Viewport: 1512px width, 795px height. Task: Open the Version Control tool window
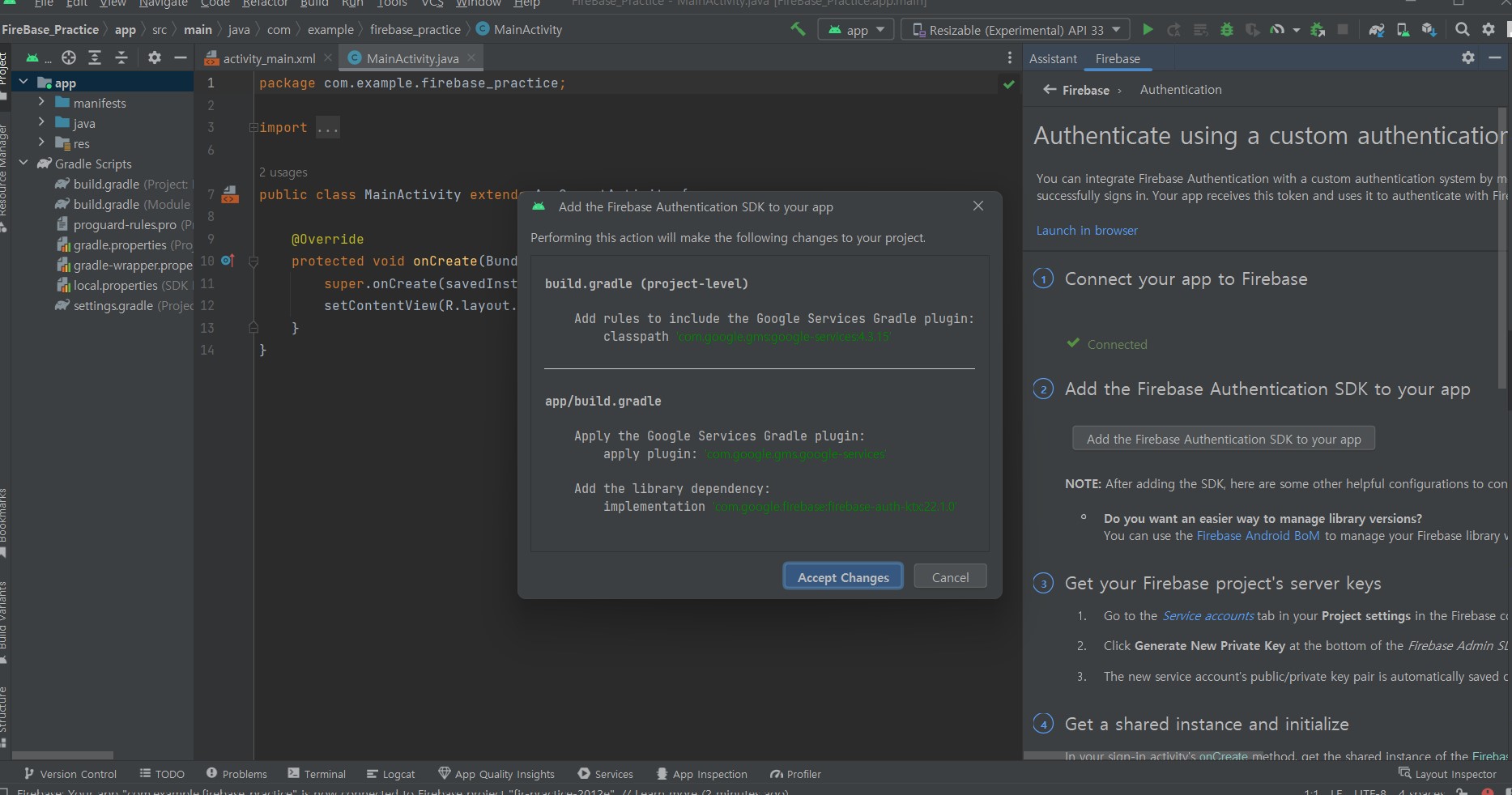70,774
